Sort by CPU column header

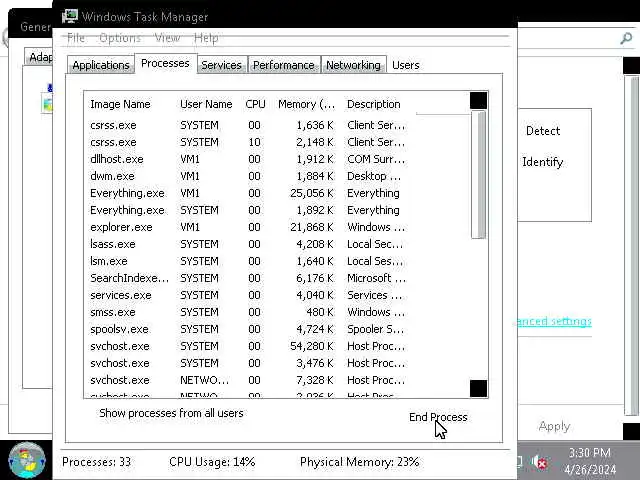click(256, 104)
